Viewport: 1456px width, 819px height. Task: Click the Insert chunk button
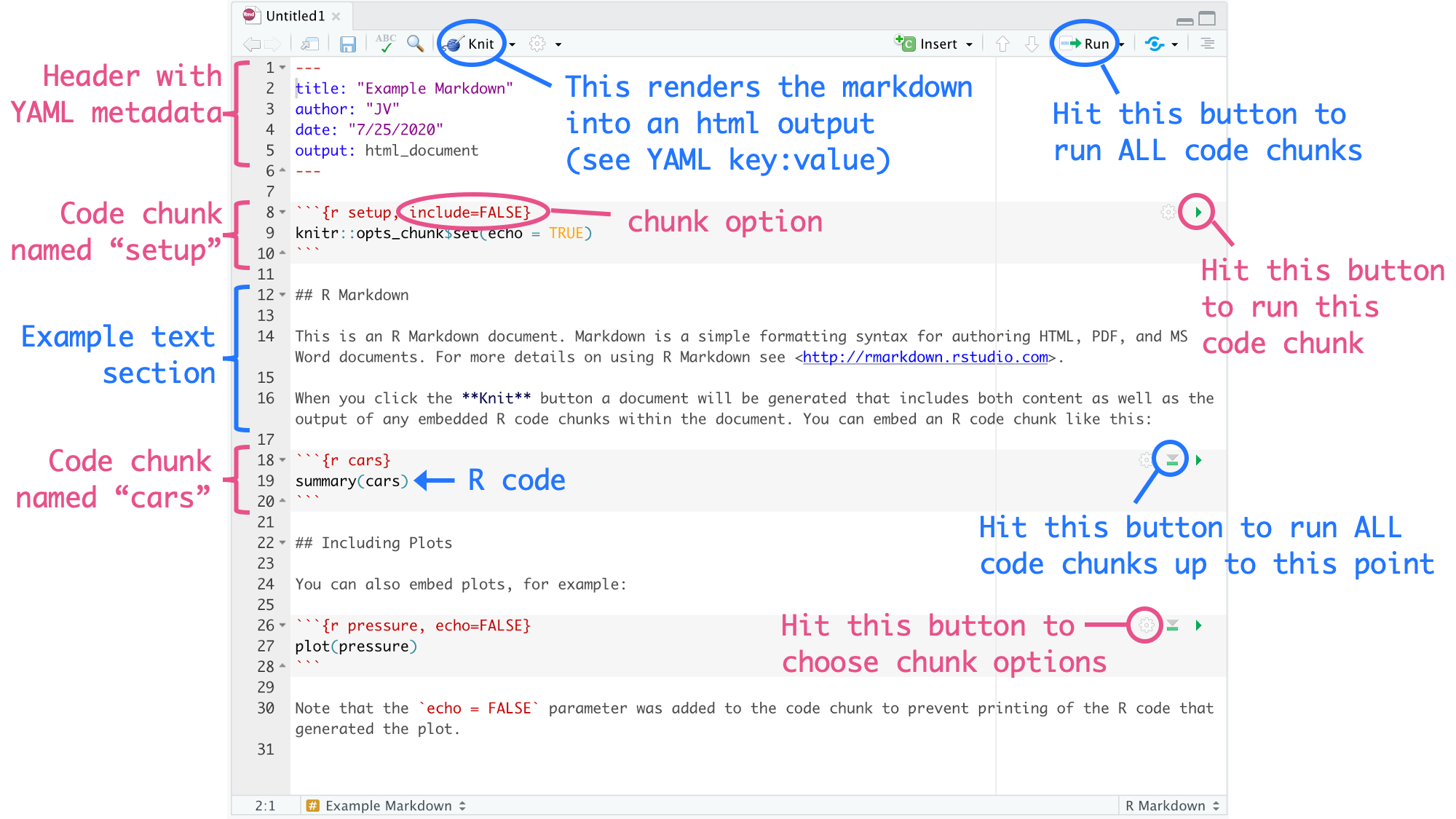tap(926, 44)
